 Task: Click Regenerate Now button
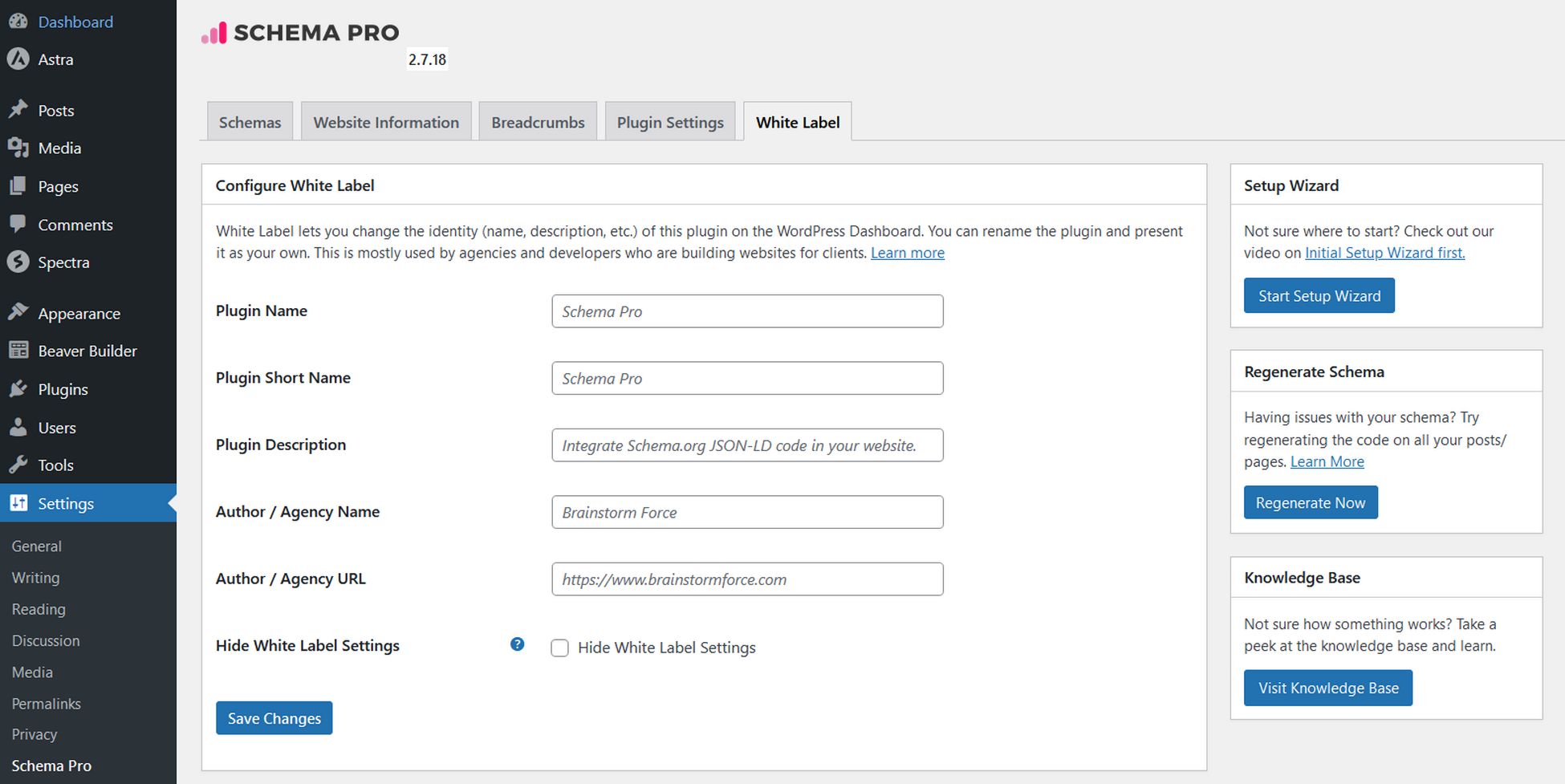1311,502
